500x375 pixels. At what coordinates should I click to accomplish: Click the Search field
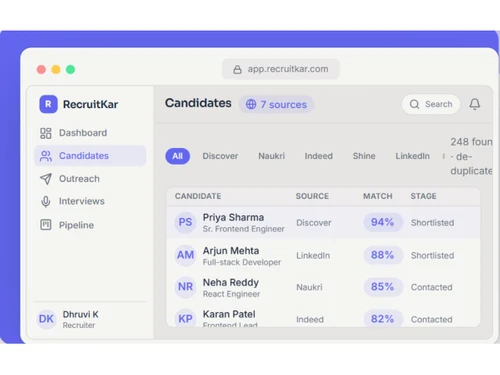click(x=431, y=104)
